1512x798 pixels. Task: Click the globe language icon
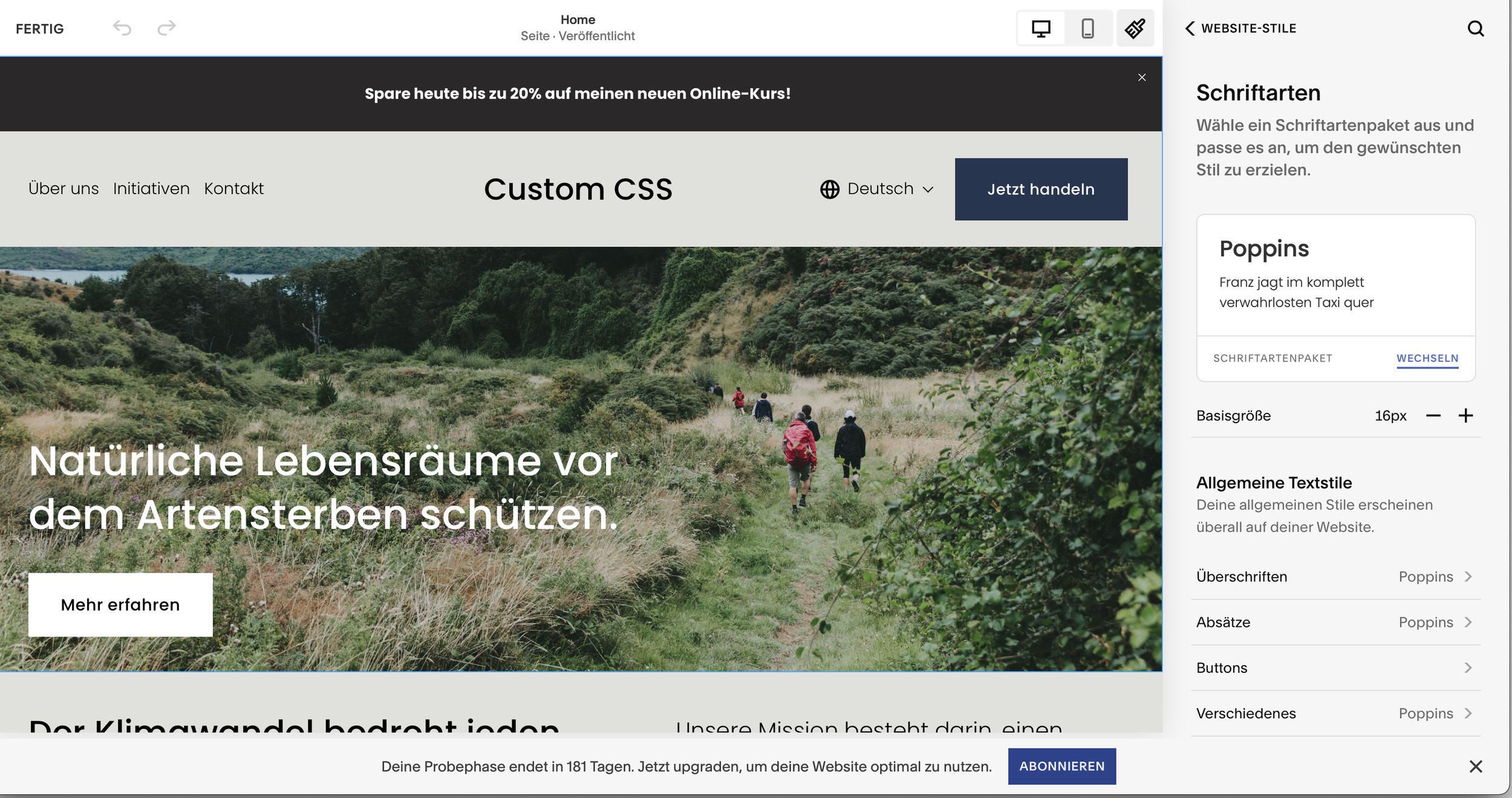pos(830,189)
